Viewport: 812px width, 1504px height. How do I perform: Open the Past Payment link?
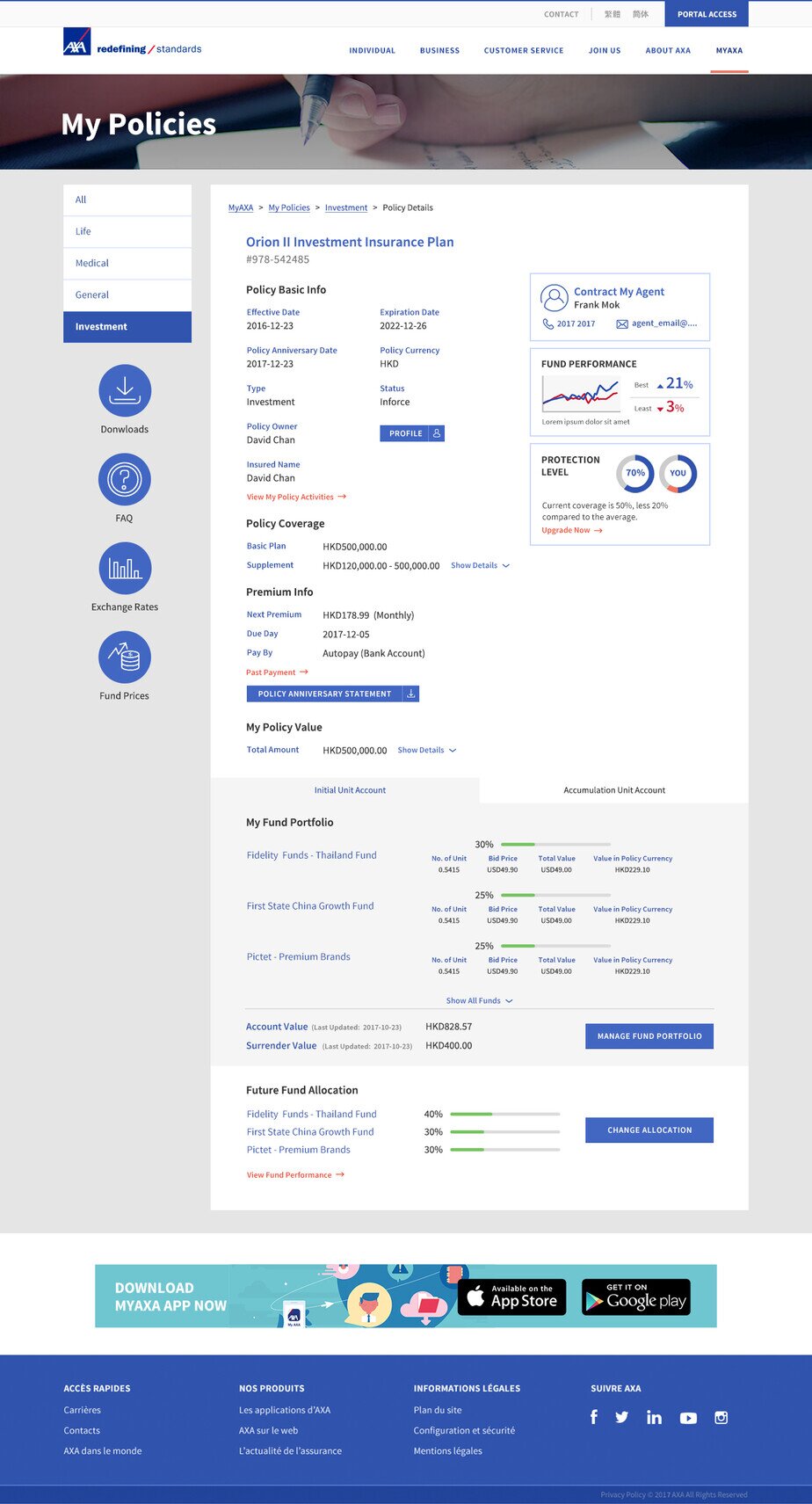click(277, 672)
